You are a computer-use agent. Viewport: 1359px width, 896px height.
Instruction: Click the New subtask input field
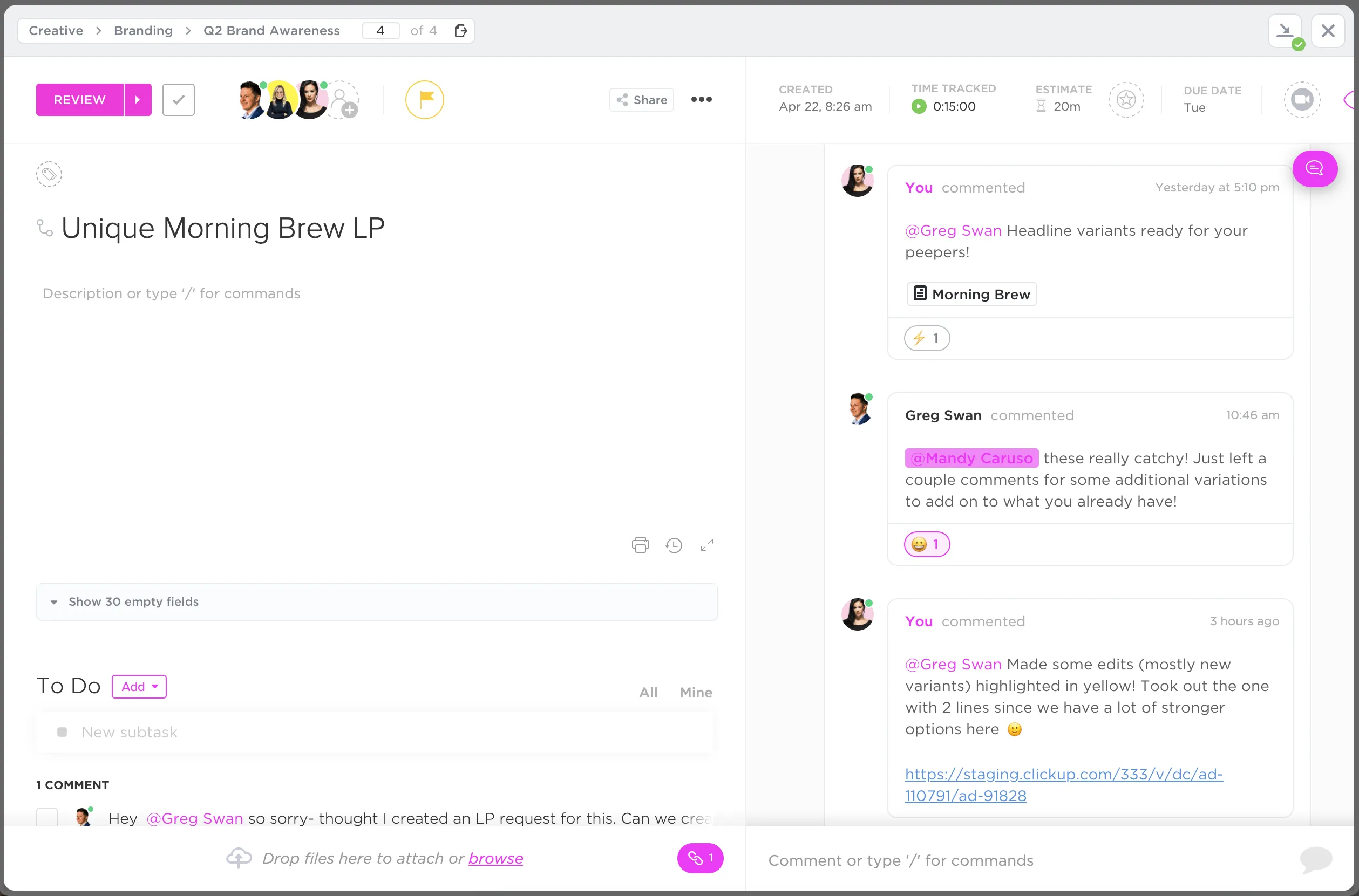pyautogui.click(x=375, y=732)
